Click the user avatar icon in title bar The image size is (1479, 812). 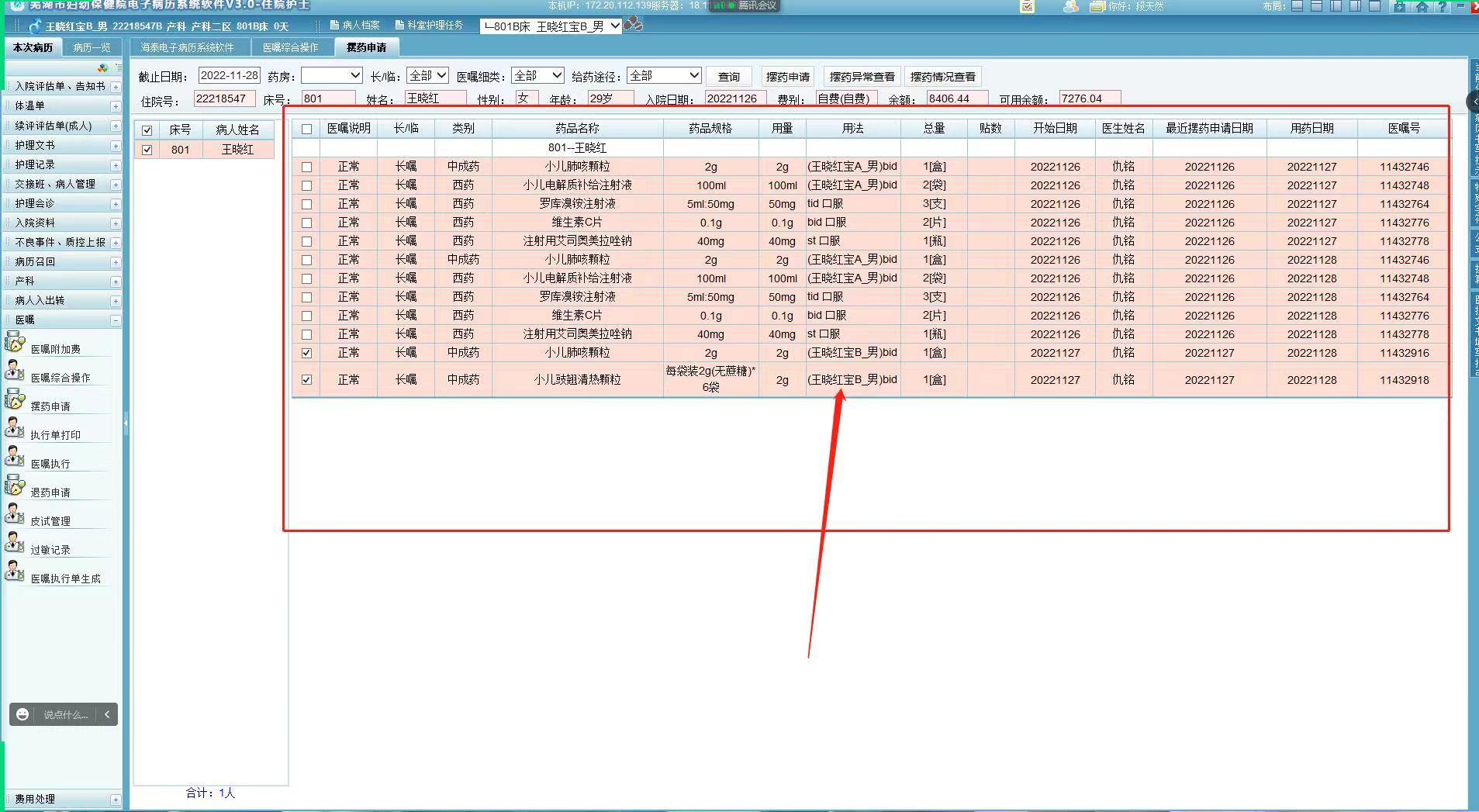(x=1070, y=6)
